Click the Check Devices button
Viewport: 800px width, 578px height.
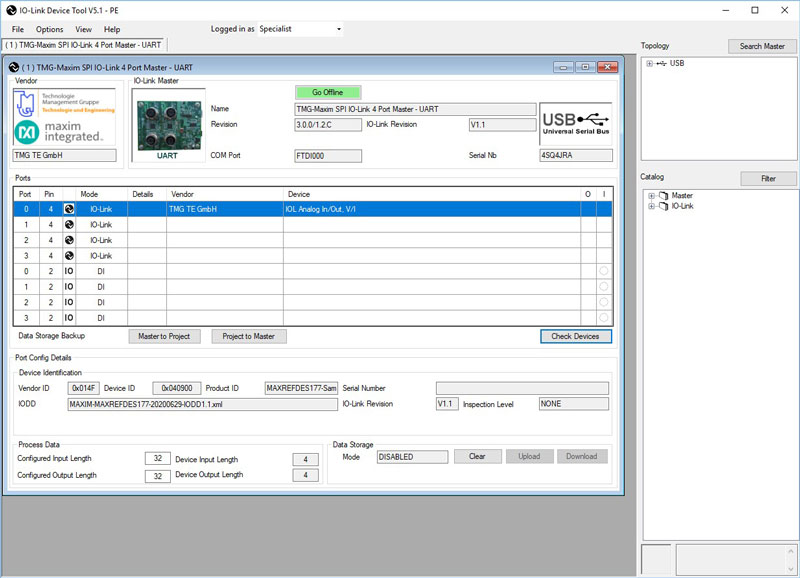click(x=576, y=336)
